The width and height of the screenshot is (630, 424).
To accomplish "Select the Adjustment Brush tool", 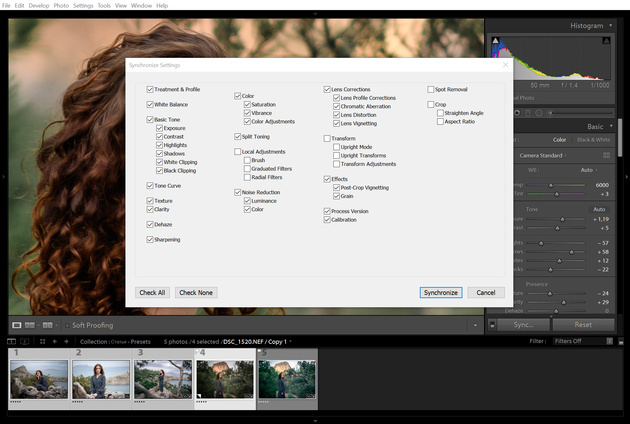I will (550, 113).
